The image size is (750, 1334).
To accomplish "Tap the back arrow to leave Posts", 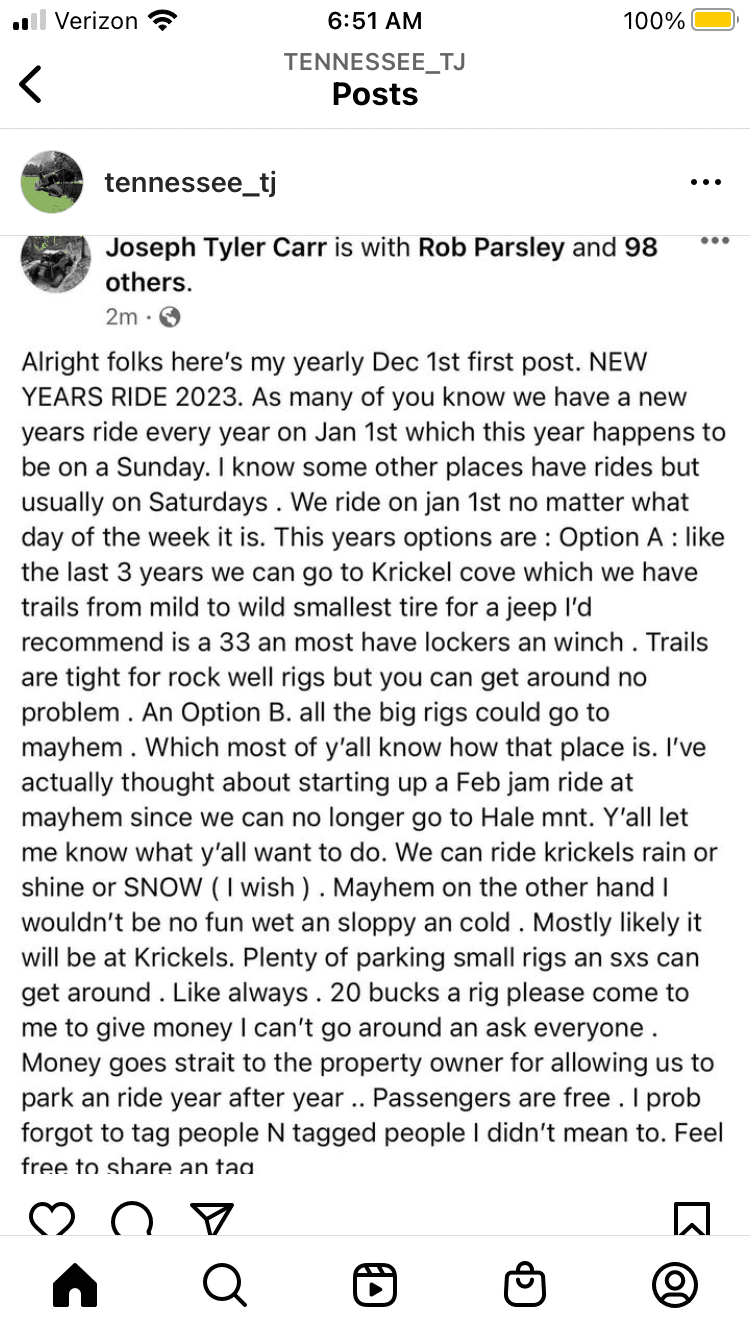I will pyautogui.click(x=32, y=84).
